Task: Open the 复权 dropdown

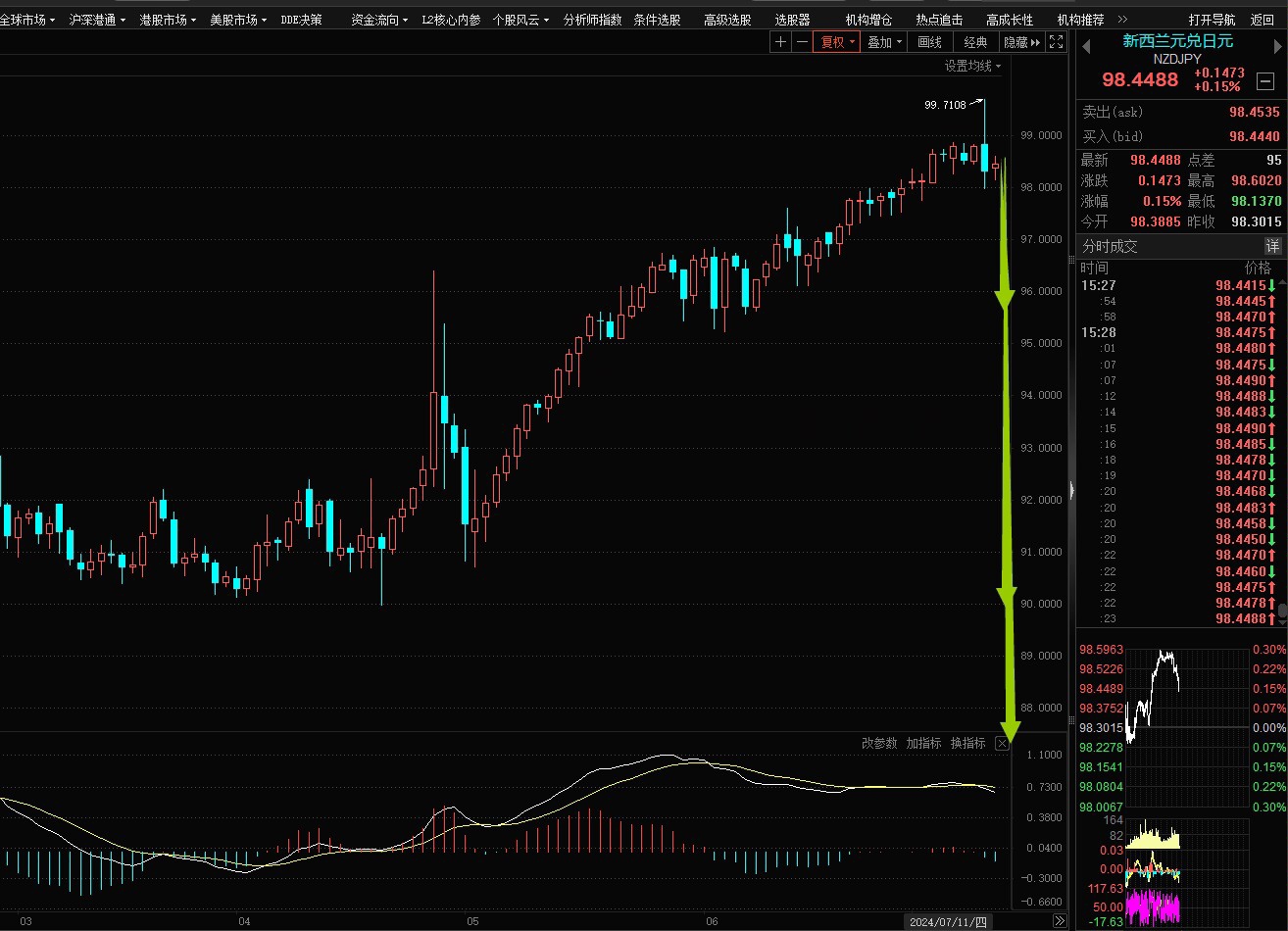Action: coord(837,42)
